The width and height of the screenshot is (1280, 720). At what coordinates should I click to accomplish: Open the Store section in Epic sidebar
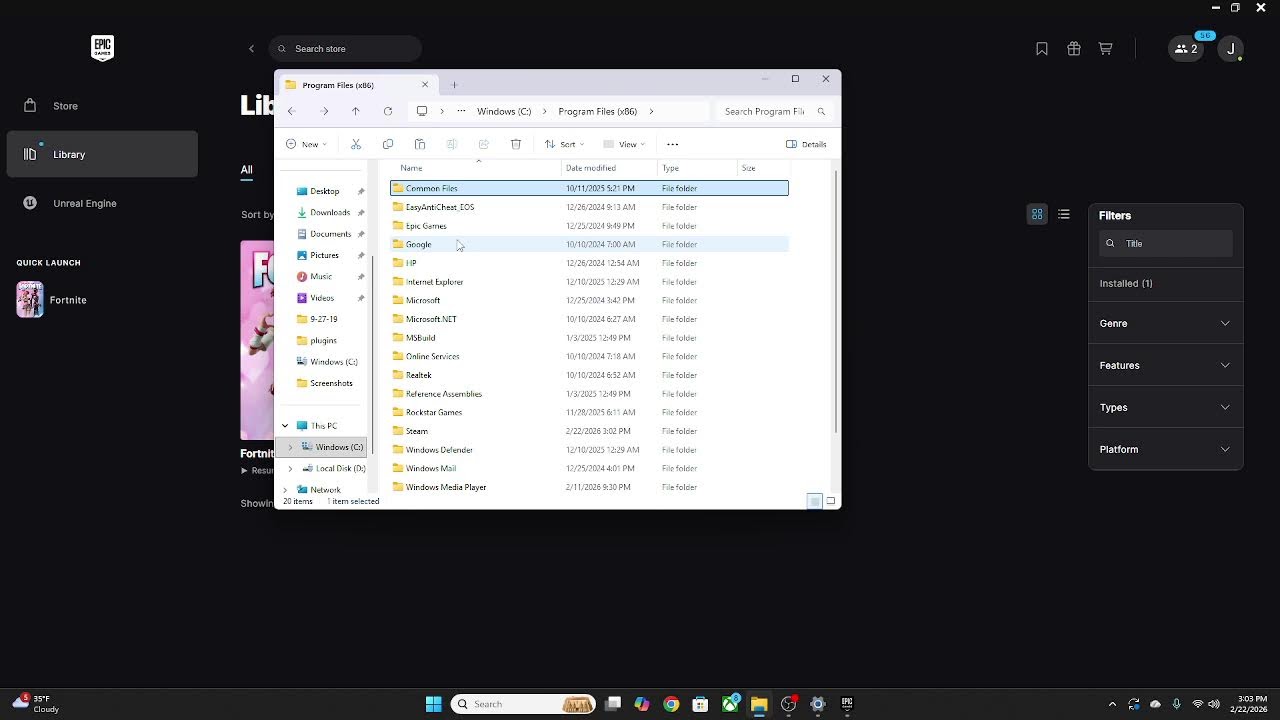point(102,106)
